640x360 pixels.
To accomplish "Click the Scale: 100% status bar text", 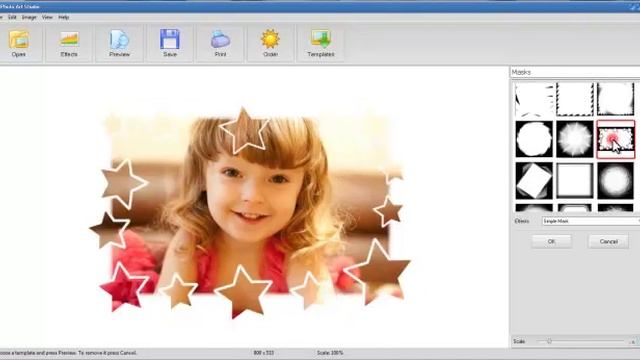I will click(330, 353).
